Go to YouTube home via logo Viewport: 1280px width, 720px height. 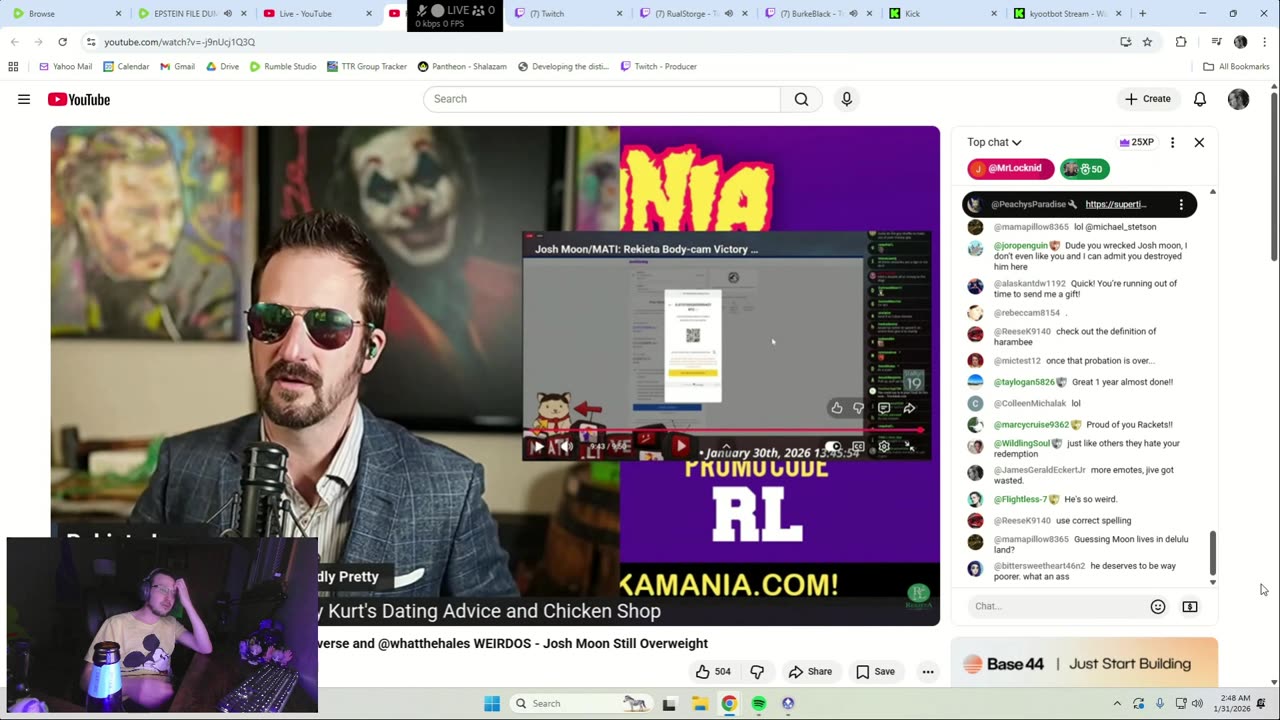pyautogui.click(x=79, y=99)
